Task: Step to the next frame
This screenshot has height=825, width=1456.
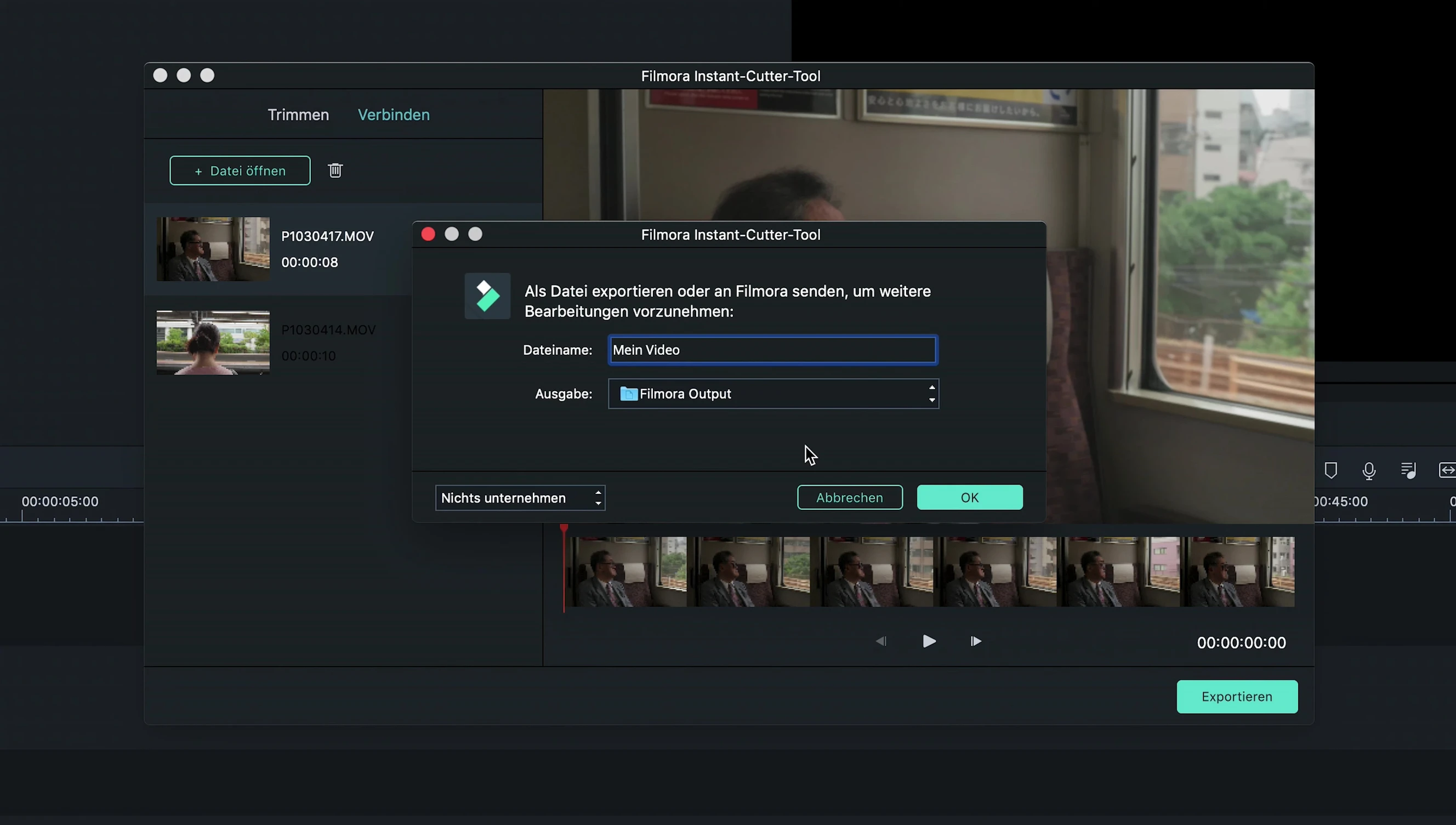Action: point(976,641)
